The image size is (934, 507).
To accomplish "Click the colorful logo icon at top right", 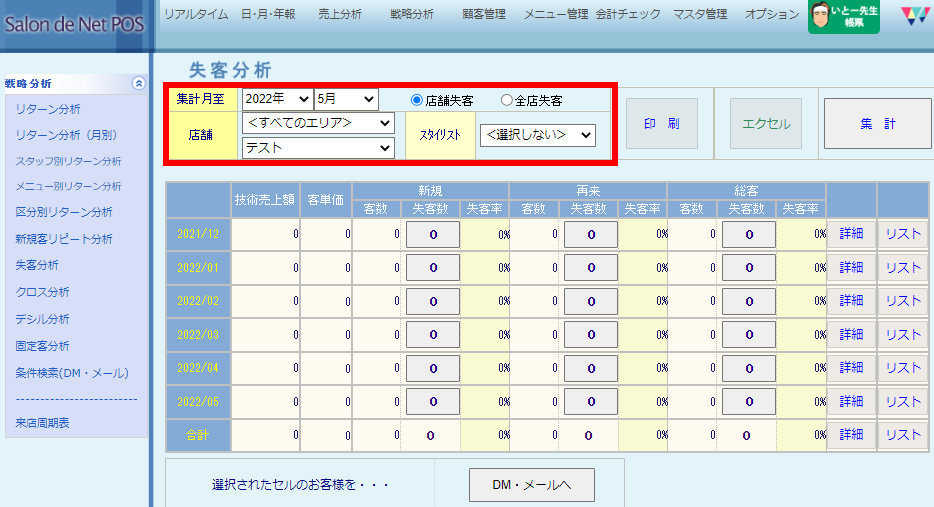I will tap(913, 16).
